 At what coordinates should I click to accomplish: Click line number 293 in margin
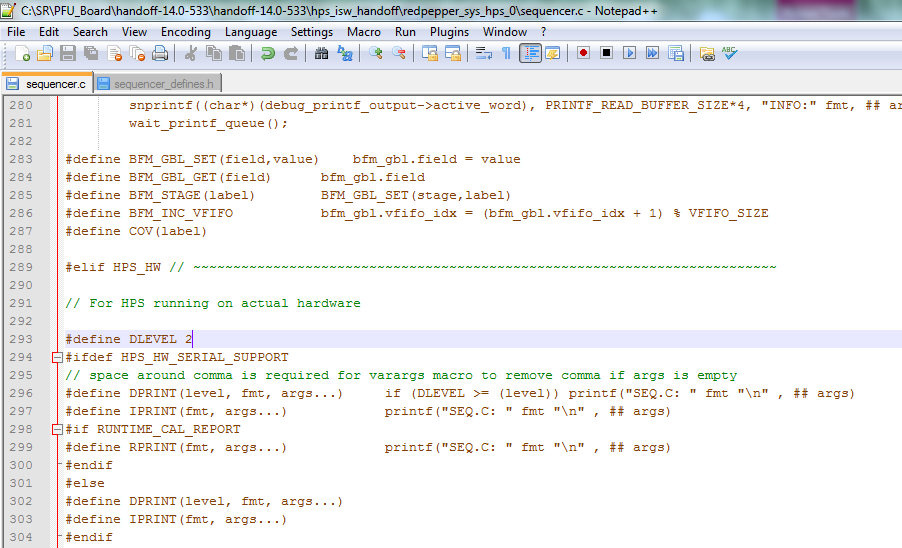pos(21,339)
